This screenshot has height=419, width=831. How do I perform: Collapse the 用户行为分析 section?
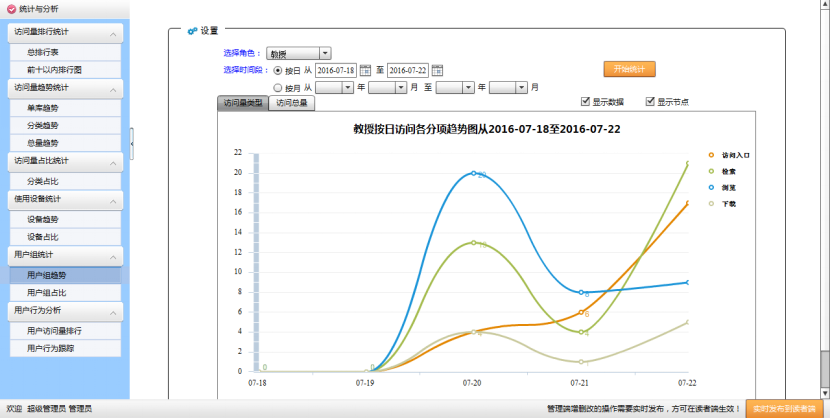(114, 312)
